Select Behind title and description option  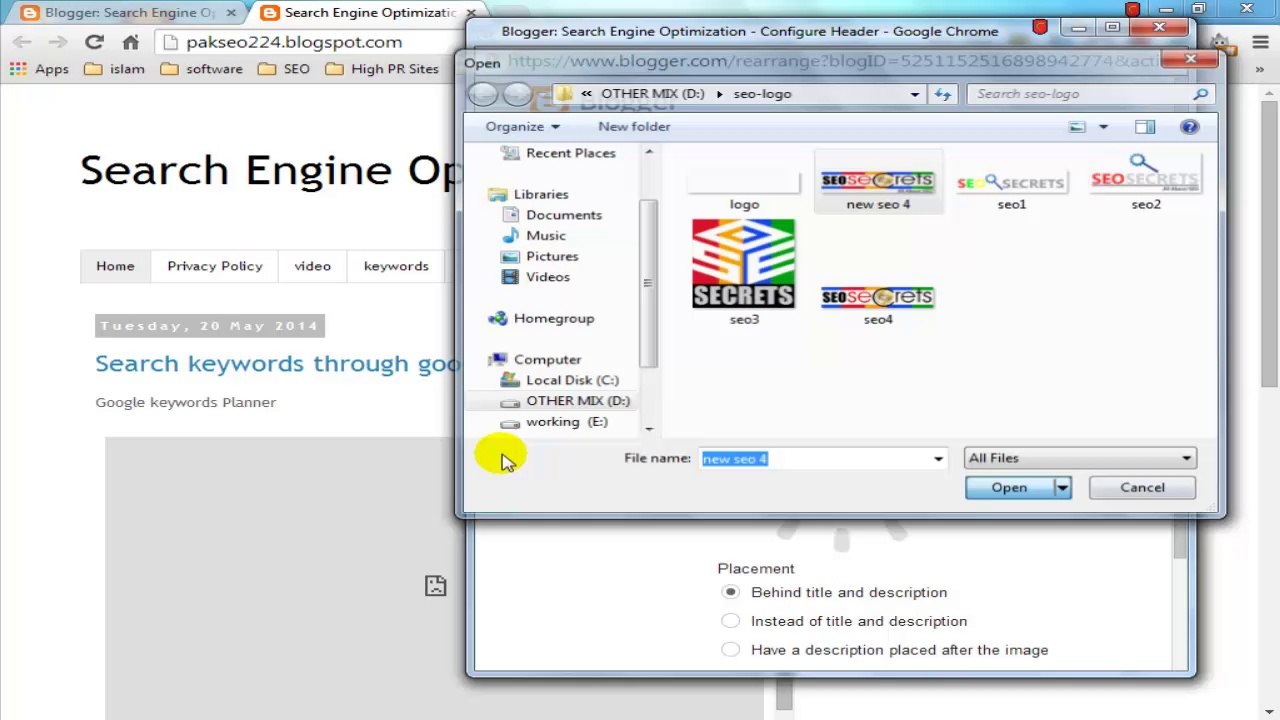[x=731, y=592]
